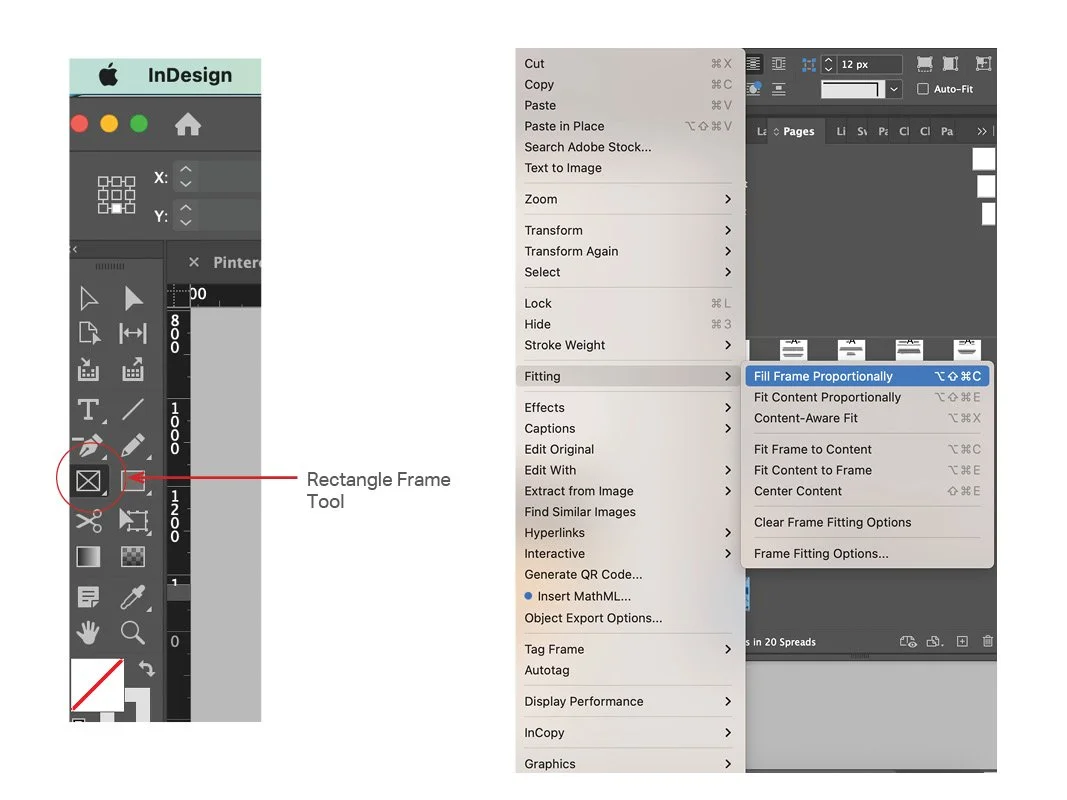
Task: Click the X coordinate input field
Action: click(228, 177)
